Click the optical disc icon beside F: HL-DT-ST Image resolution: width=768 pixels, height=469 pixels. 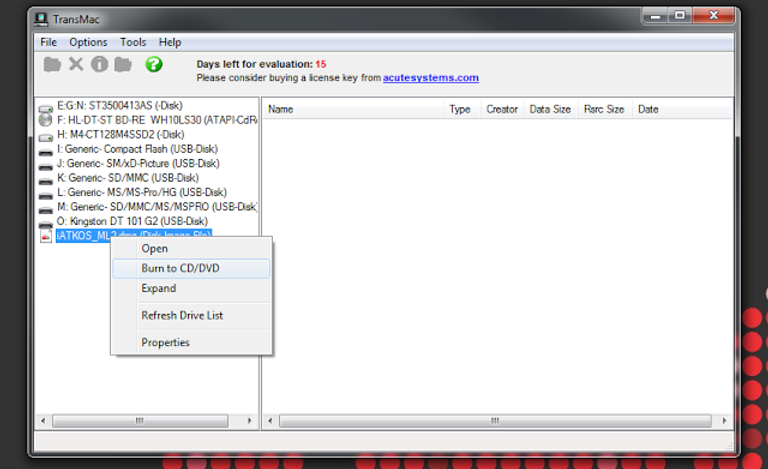(46, 120)
